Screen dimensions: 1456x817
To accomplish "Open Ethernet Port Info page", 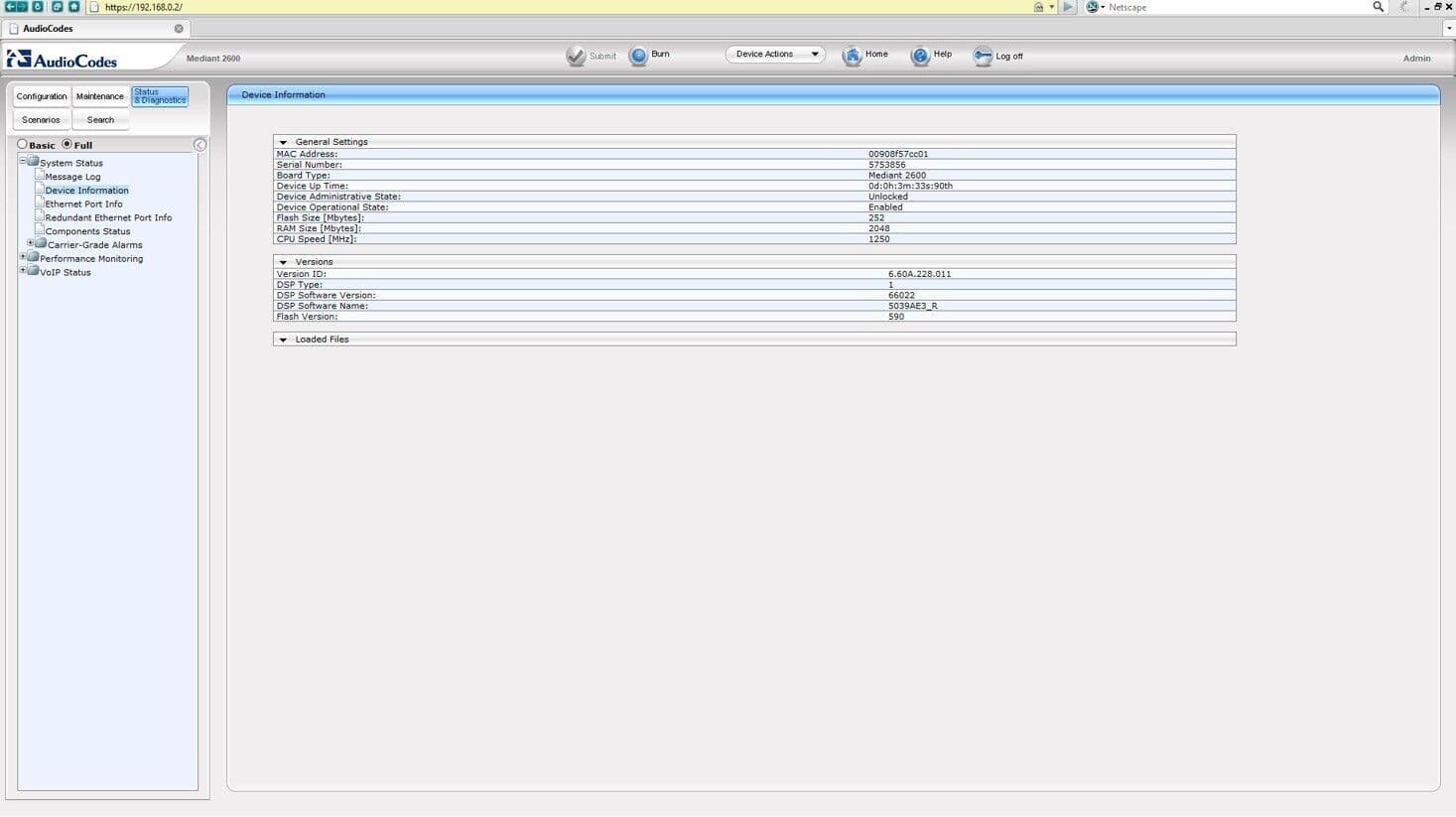I will tap(83, 204).
